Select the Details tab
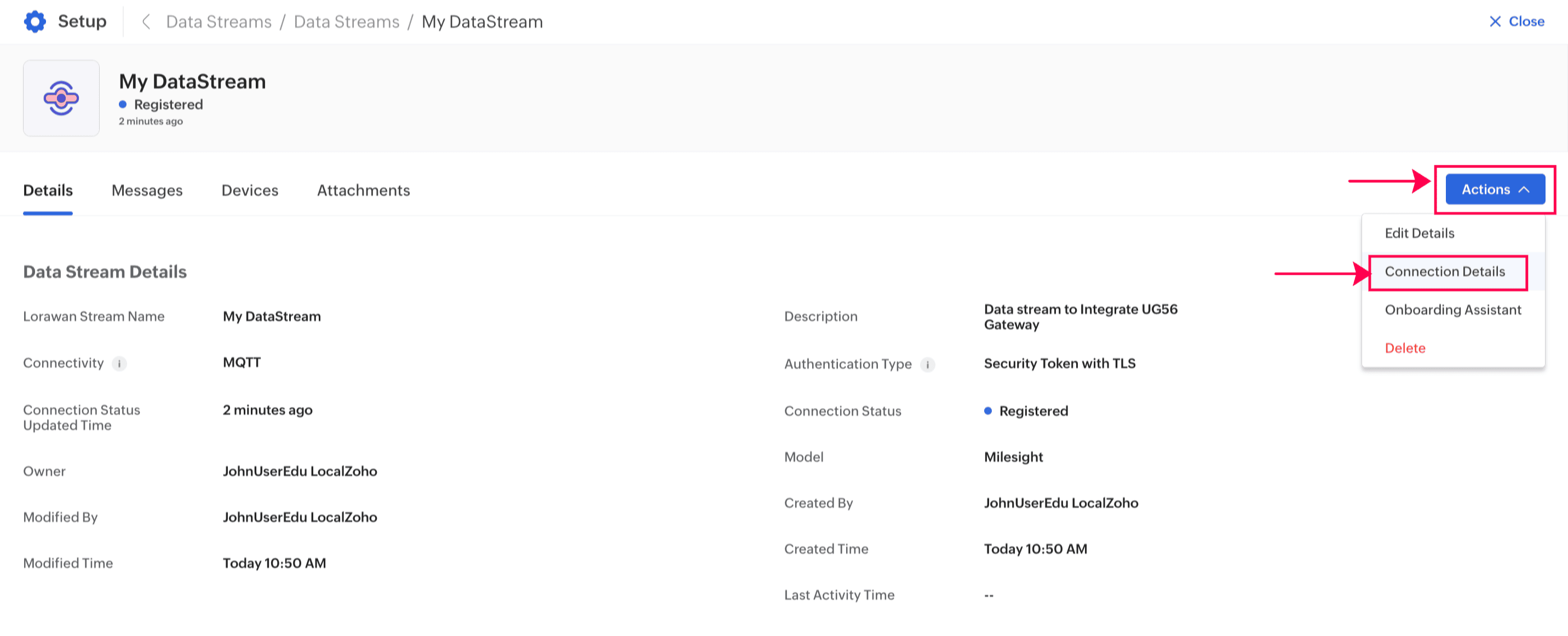This screenshot has width=1568, height=636. pyautogui.click(x=48, y=190)
